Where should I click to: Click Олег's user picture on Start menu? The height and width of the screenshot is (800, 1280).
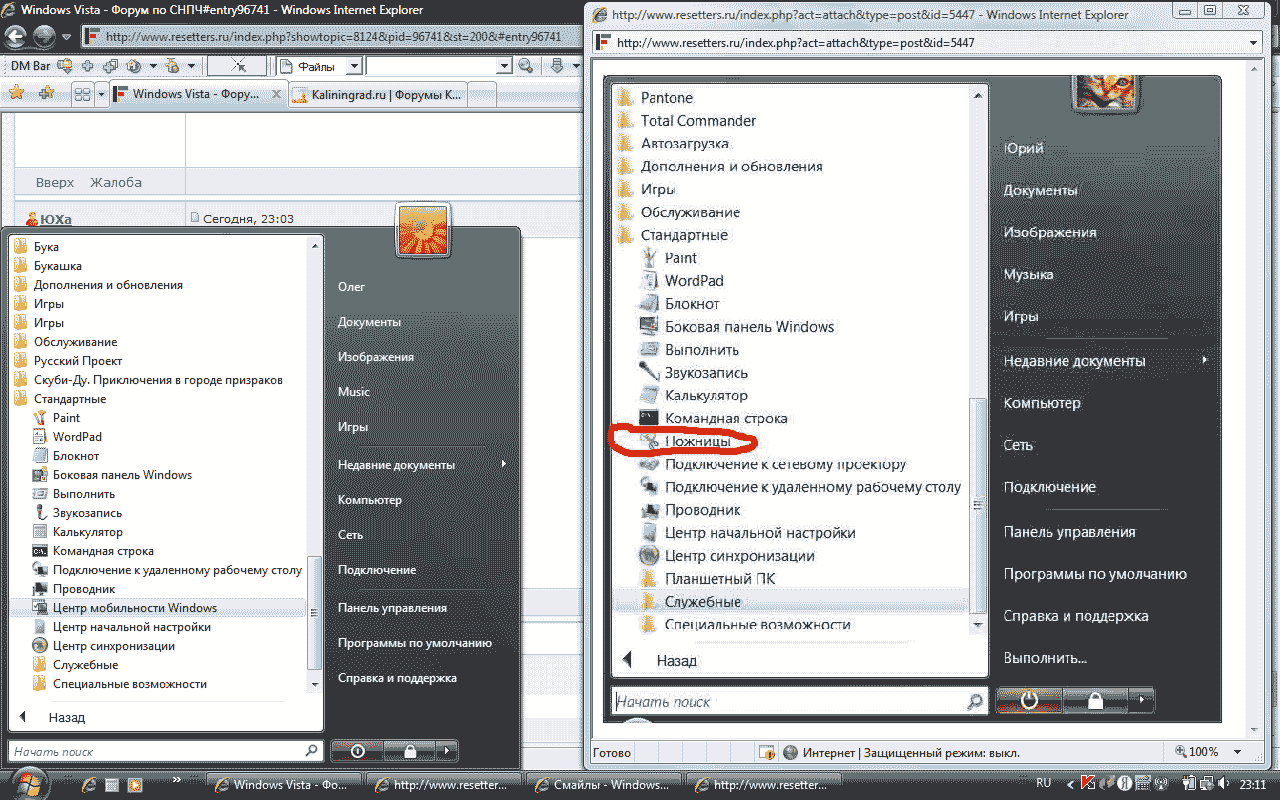click(424, 230)
